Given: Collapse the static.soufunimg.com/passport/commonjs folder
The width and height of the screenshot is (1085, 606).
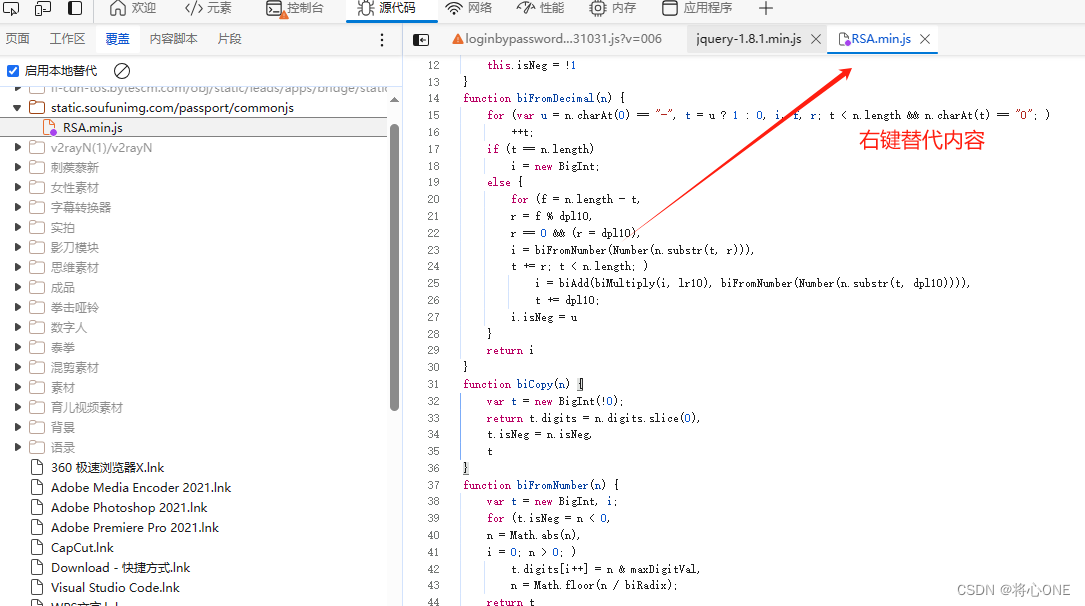Looking at the screenshot, I should (17, 108).
